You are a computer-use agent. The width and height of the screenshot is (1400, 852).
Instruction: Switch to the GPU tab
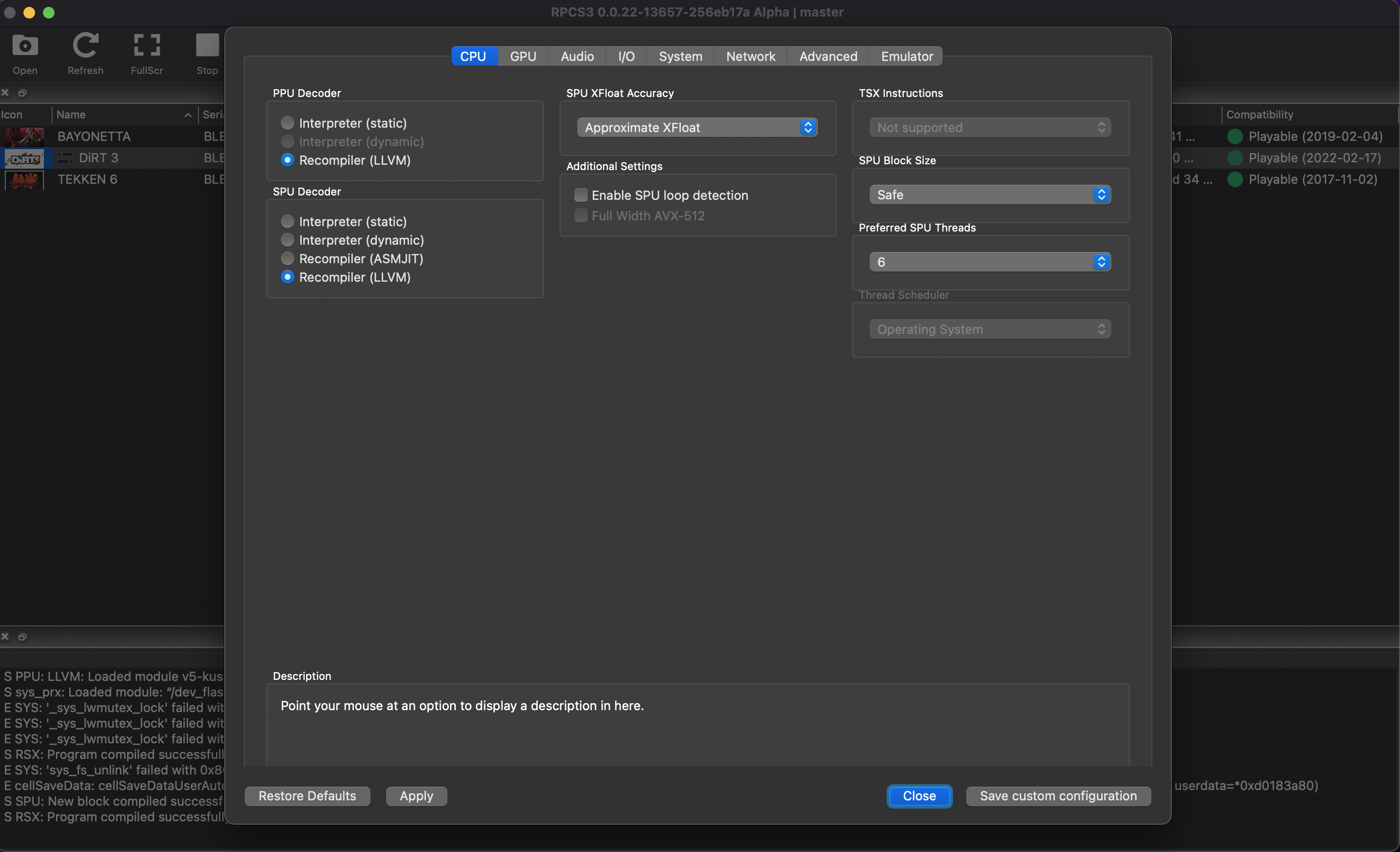point(523,56)
